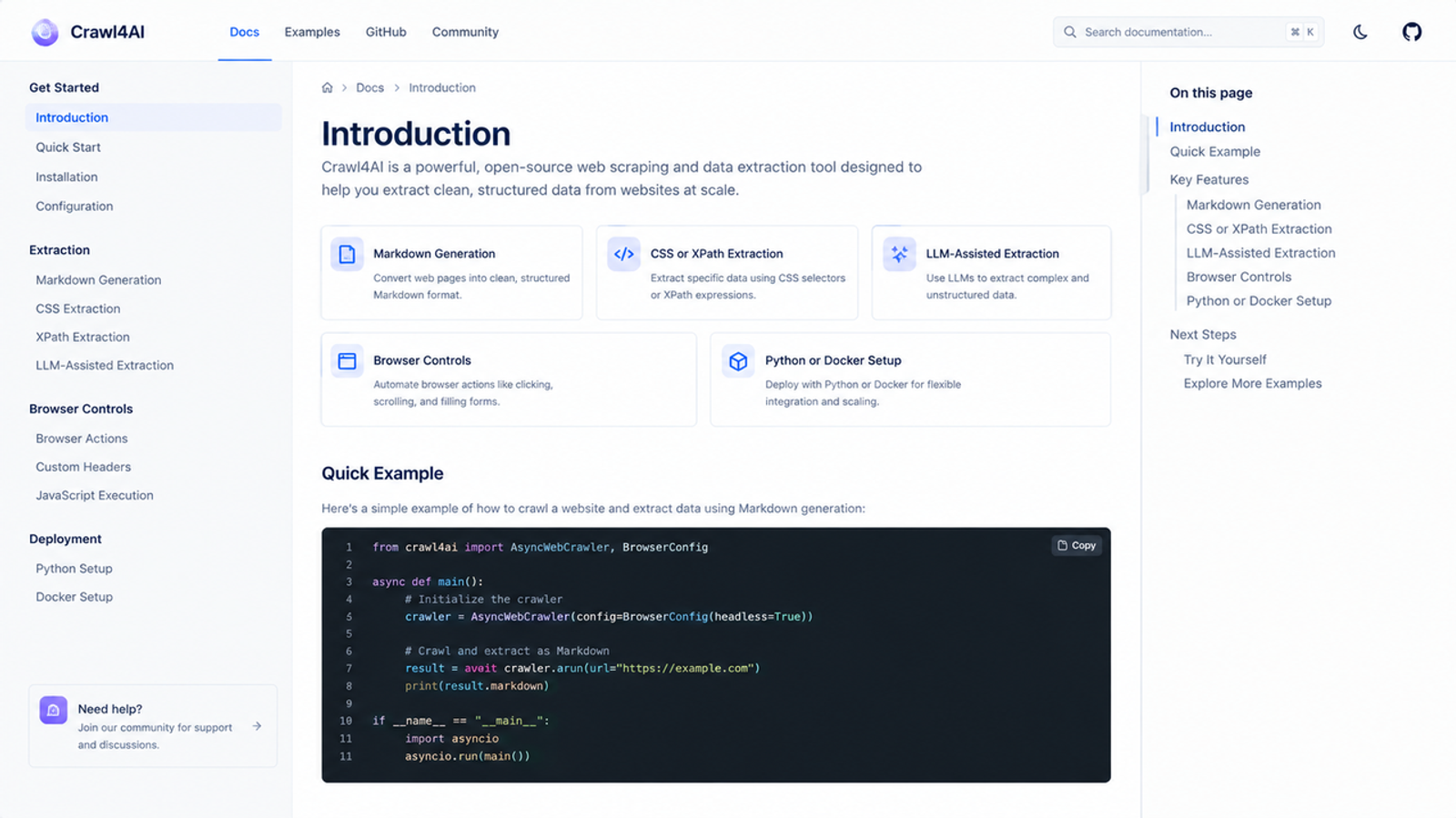Open the GitHub nav item
Viewport: 1456px width, 818px height.
click(386, 32)
